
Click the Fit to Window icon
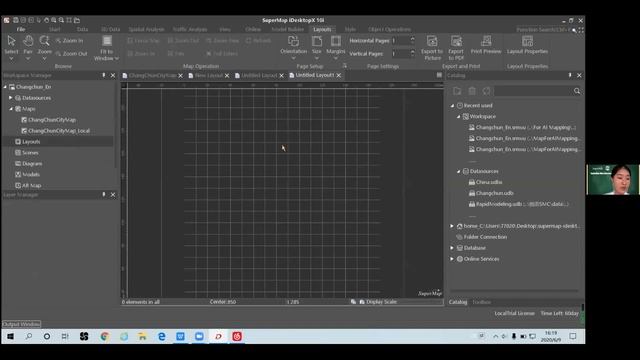coord(107,41)
